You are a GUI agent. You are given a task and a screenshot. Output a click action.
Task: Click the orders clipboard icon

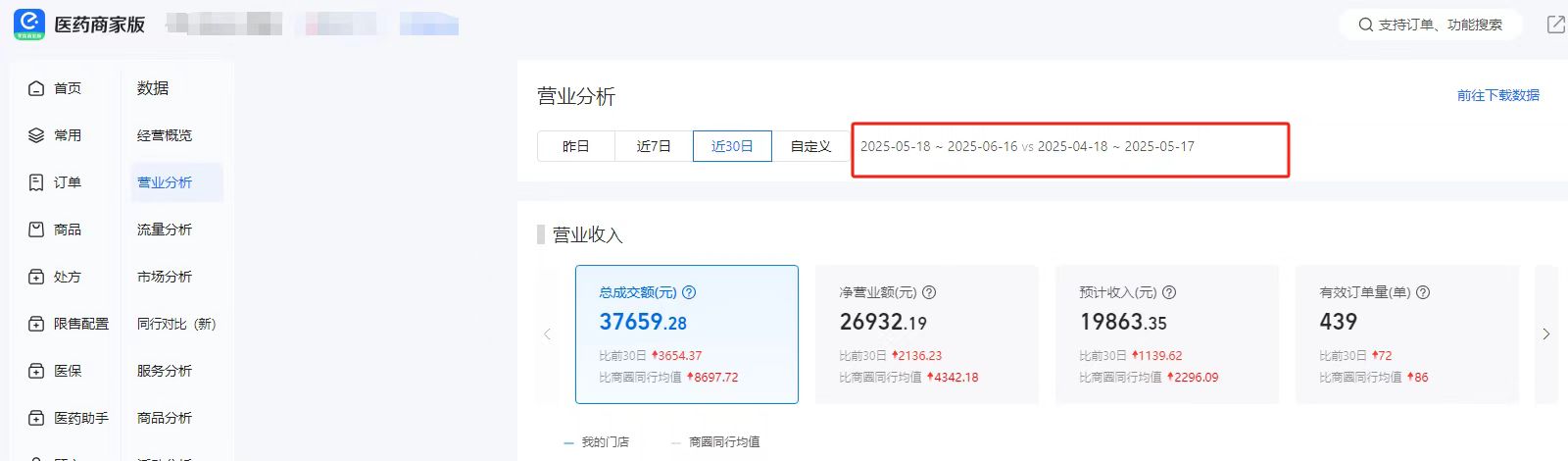click(x=36, y=182)
